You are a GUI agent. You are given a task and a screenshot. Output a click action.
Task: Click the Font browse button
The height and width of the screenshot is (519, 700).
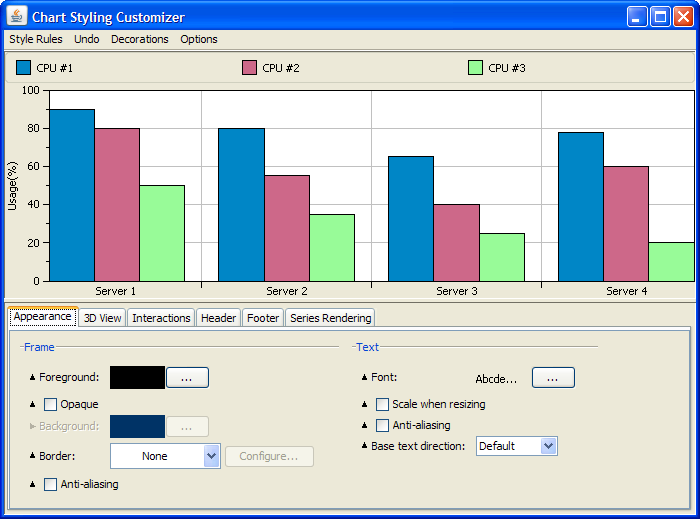coord(553,378)
